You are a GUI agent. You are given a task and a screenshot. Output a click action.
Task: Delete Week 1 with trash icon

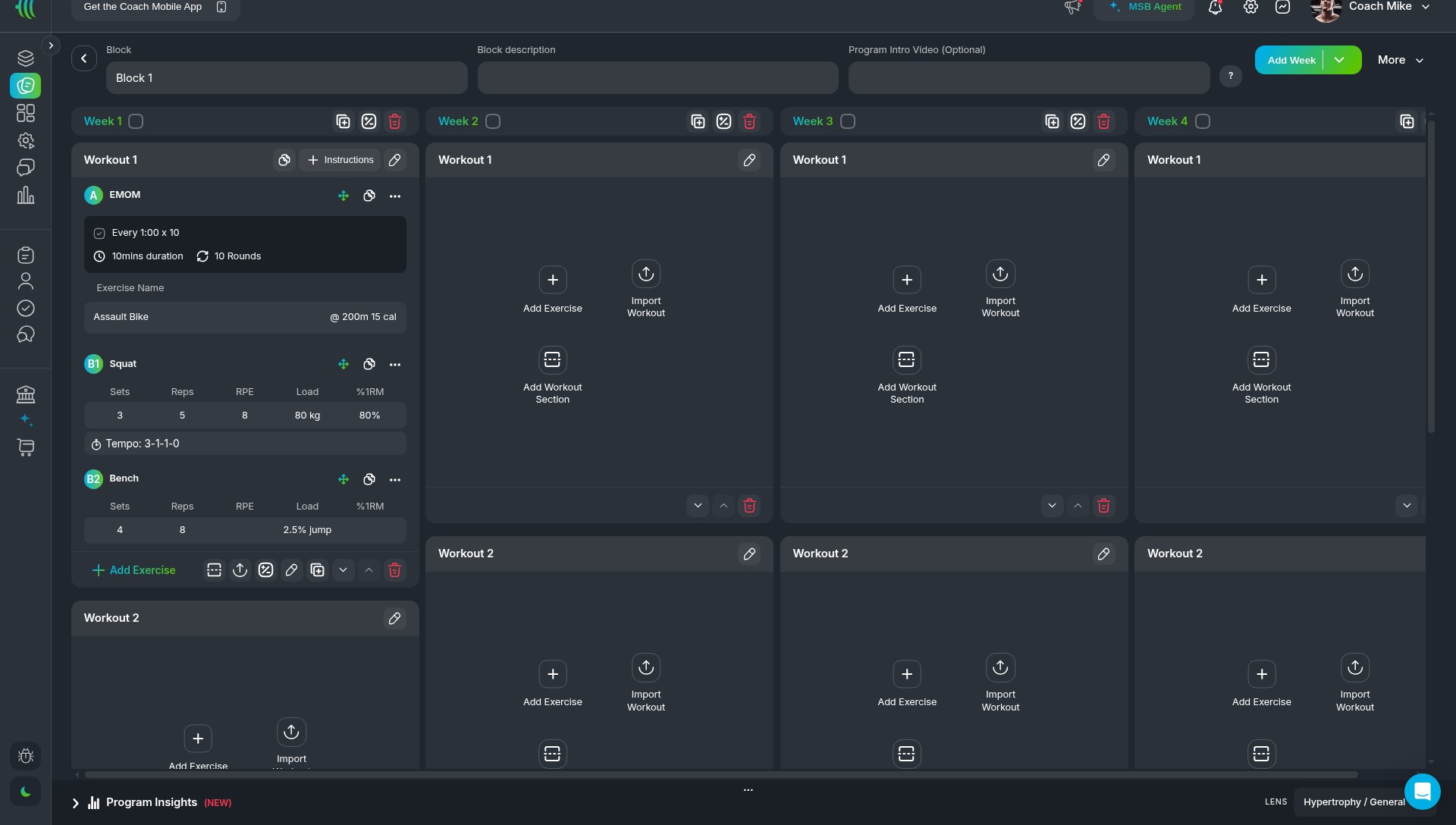pyautogui.click(x=394, y=121)
